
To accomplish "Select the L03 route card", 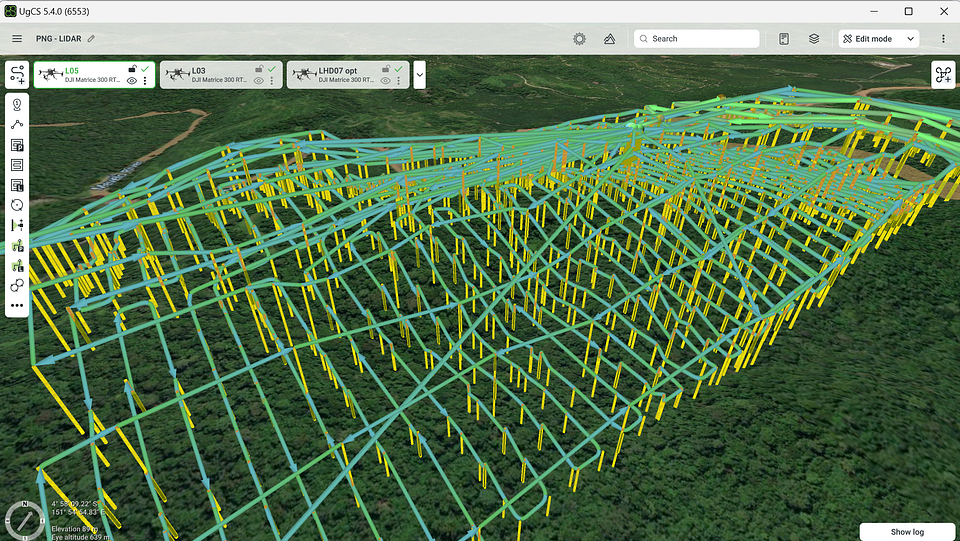I will click(210, 75).
